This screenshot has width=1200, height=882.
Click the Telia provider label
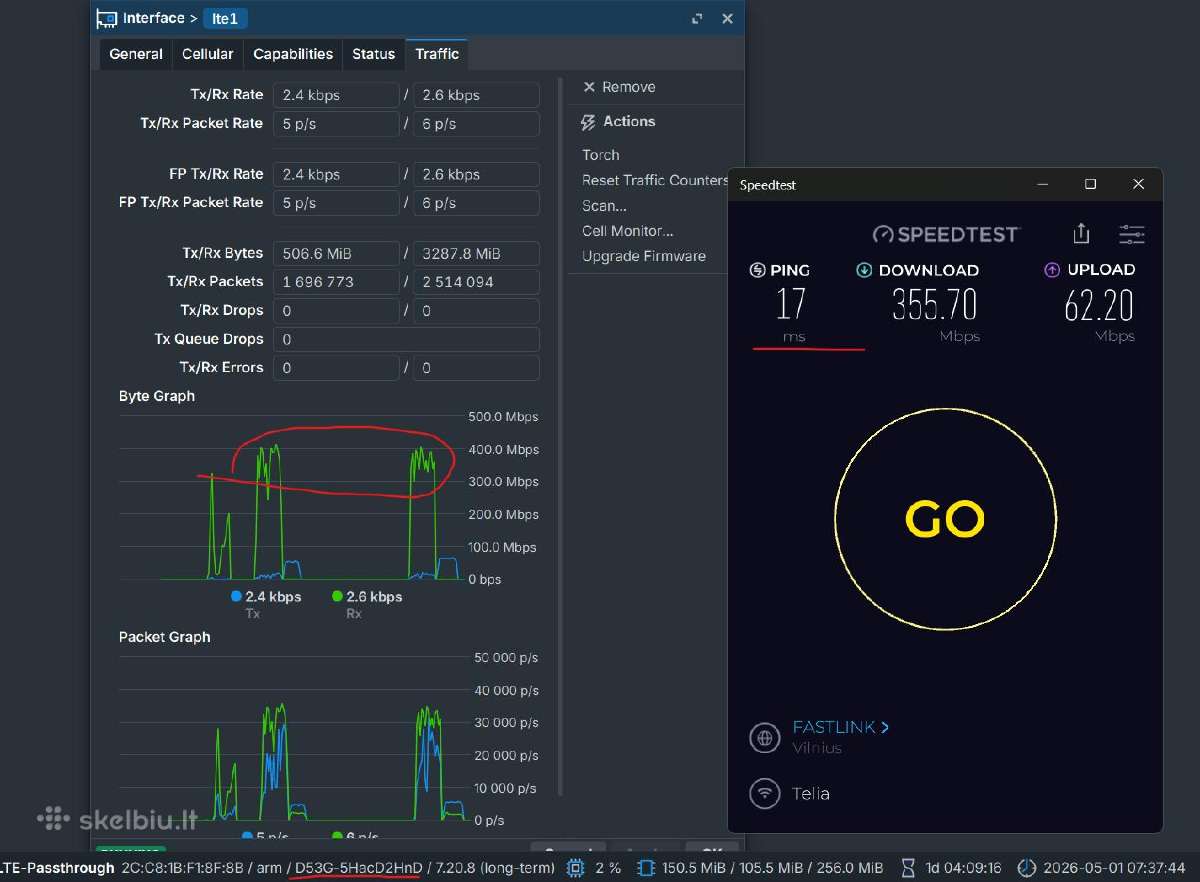tap(811, 794)
